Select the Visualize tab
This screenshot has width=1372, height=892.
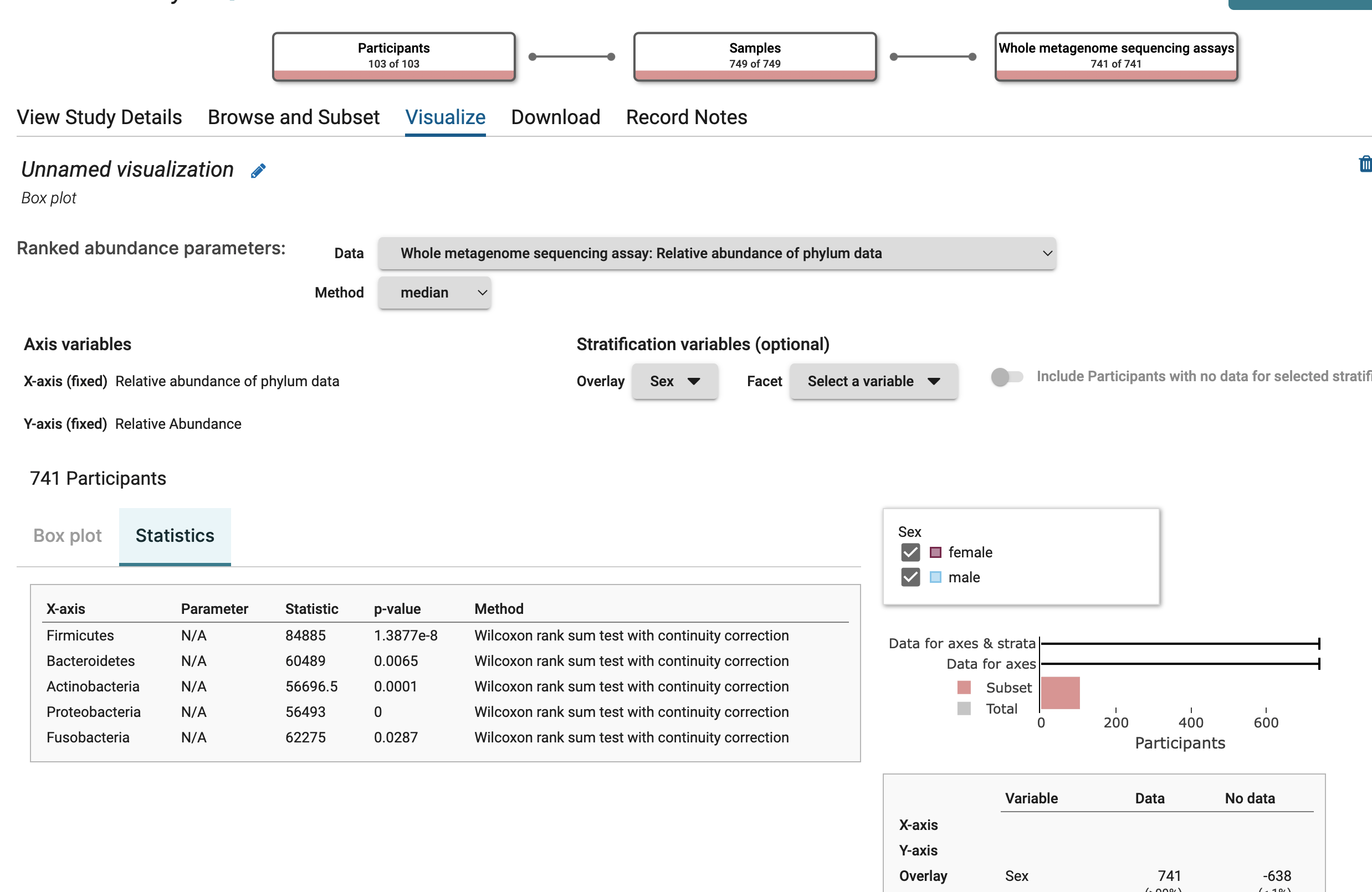coord(445,117)
